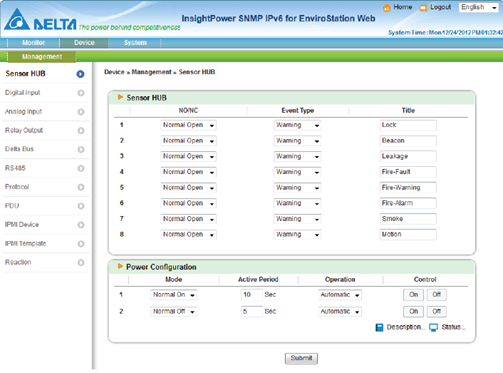Click On button for power row 2

point(413,311)
